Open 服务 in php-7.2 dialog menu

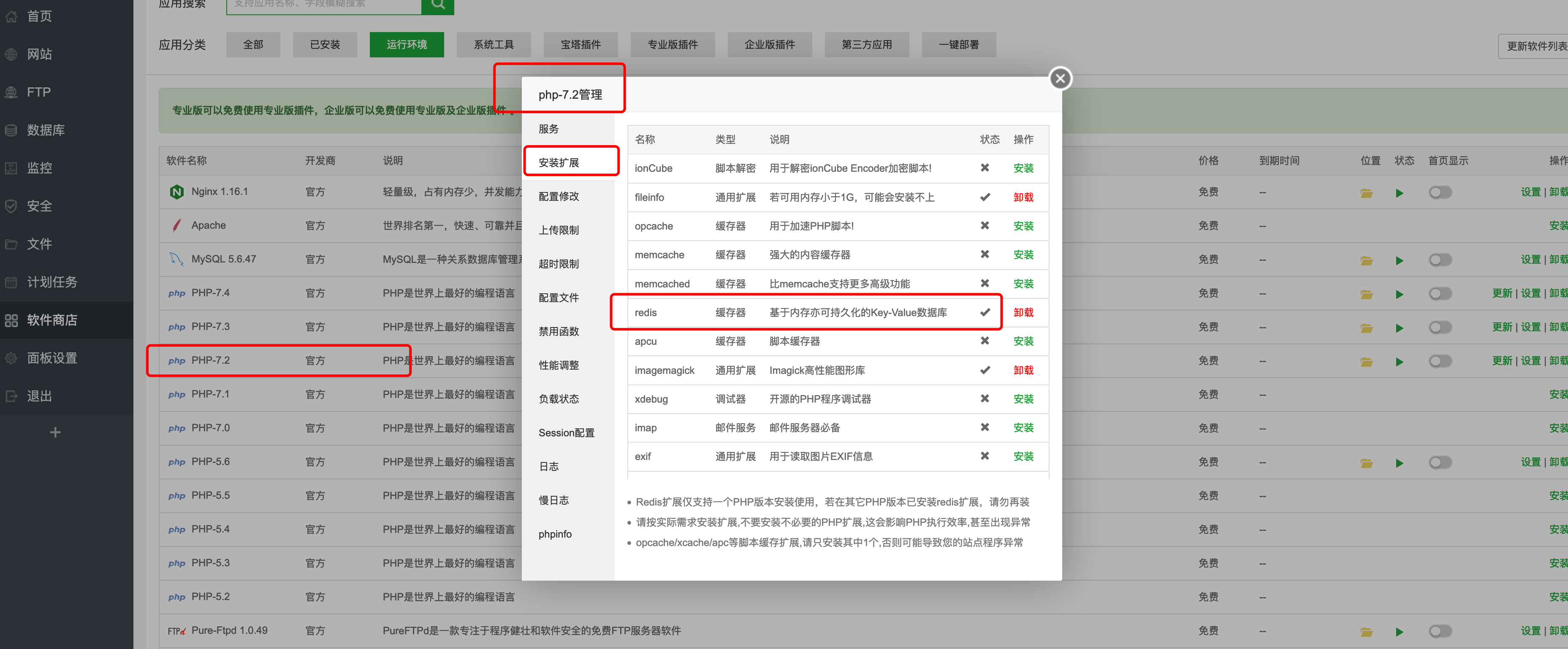(569, 129)
